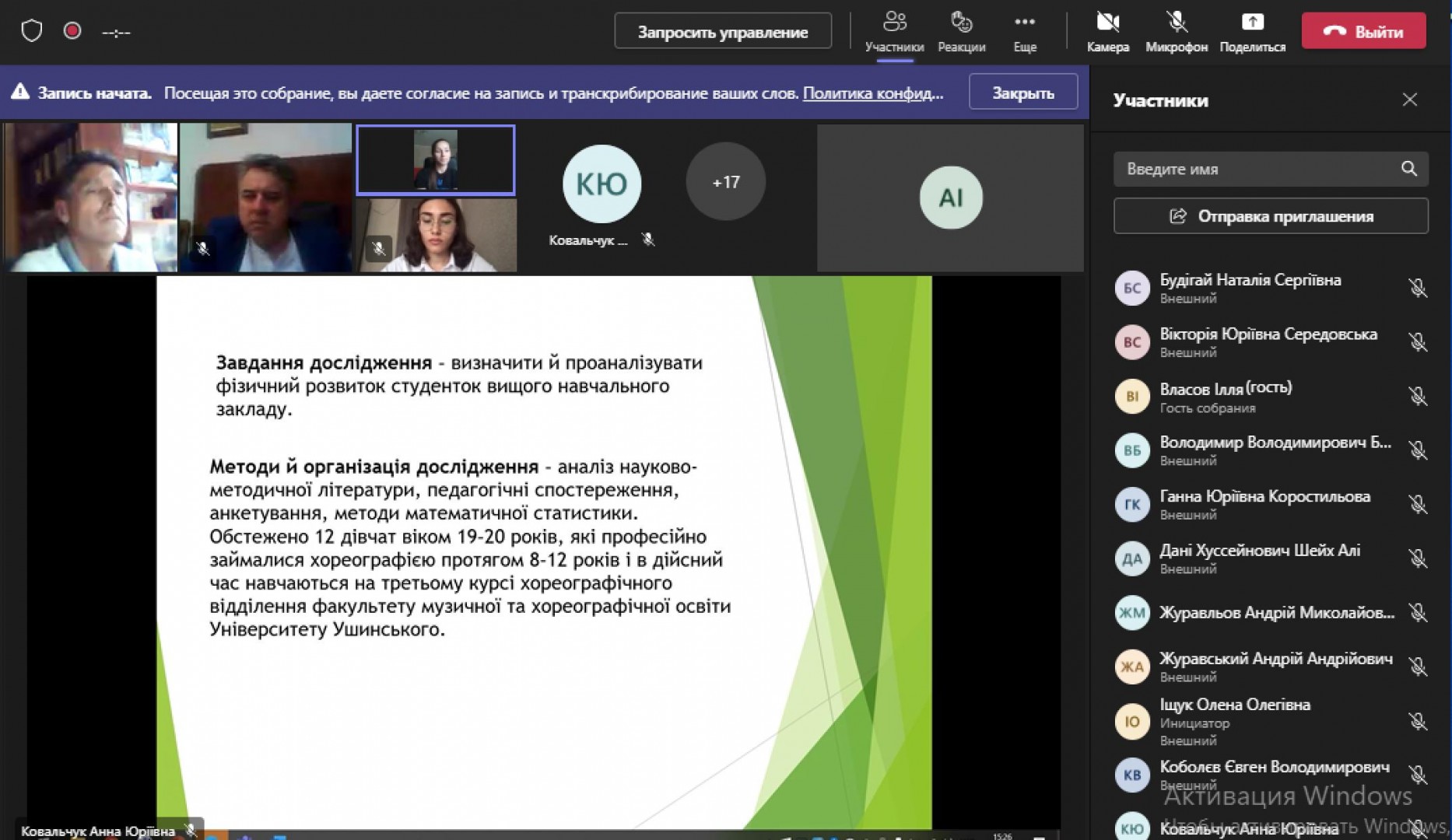
Task: Click muted mic icon next to Будігай Наталія
Action: [1417, 289]
